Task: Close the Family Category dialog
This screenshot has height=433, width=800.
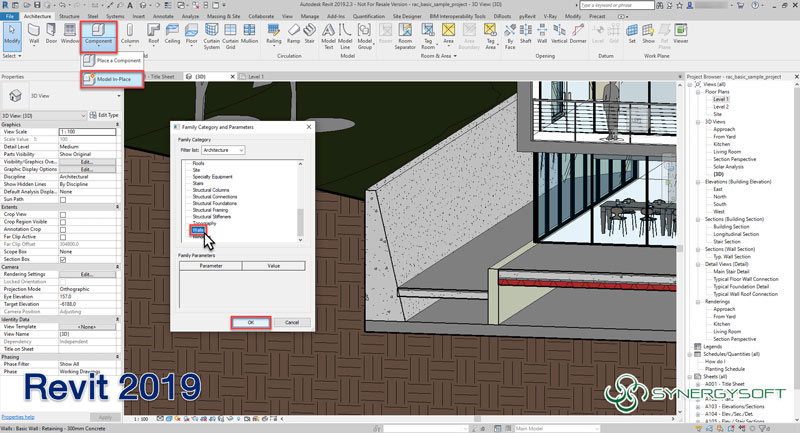Action: point(309,126)
